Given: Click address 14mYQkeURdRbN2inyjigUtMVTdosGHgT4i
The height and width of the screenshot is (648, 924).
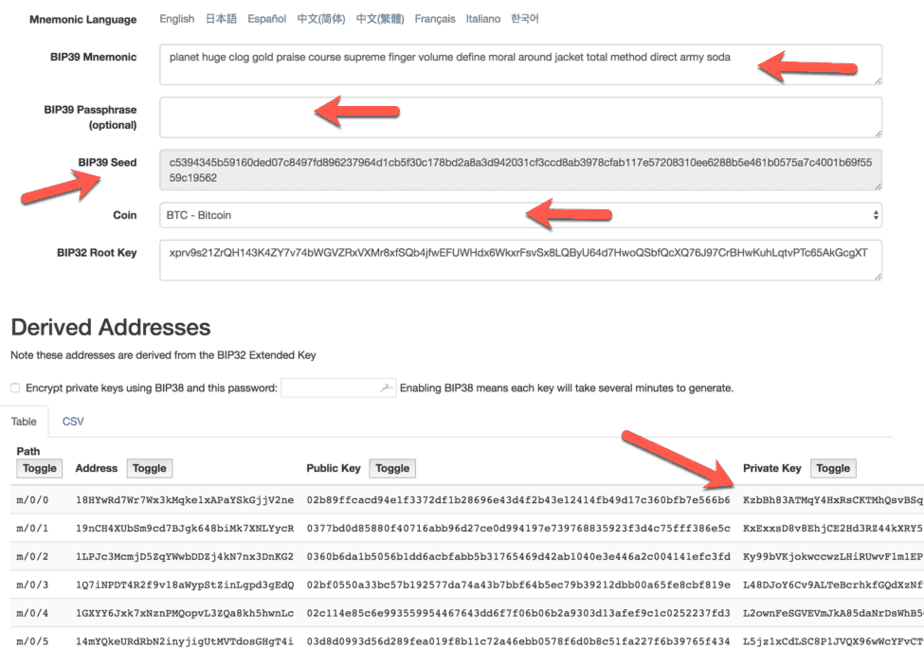Looking at the screenshot, I should 184,641.
